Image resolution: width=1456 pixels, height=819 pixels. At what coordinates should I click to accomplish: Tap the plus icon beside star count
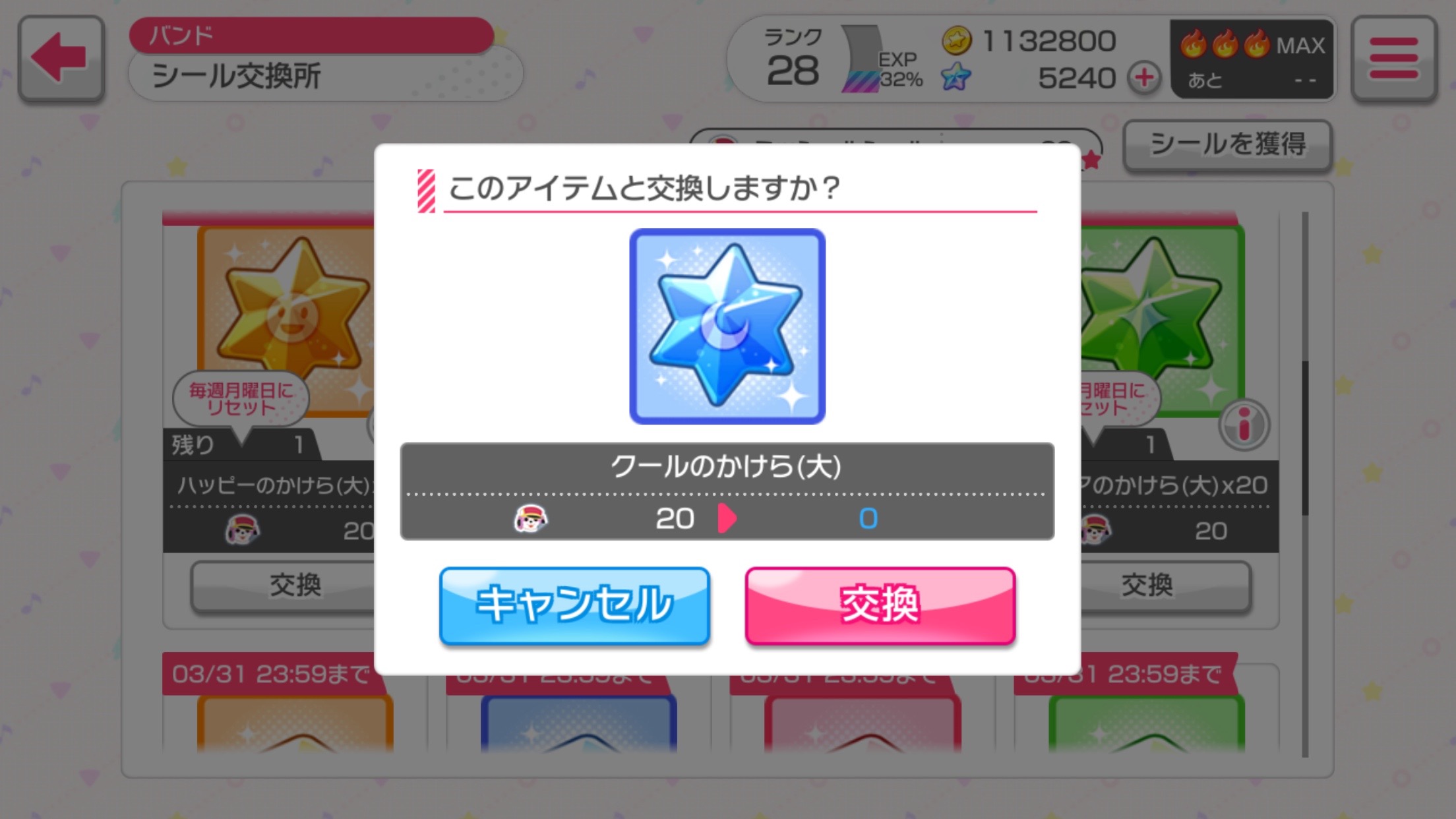point(1144,78)
